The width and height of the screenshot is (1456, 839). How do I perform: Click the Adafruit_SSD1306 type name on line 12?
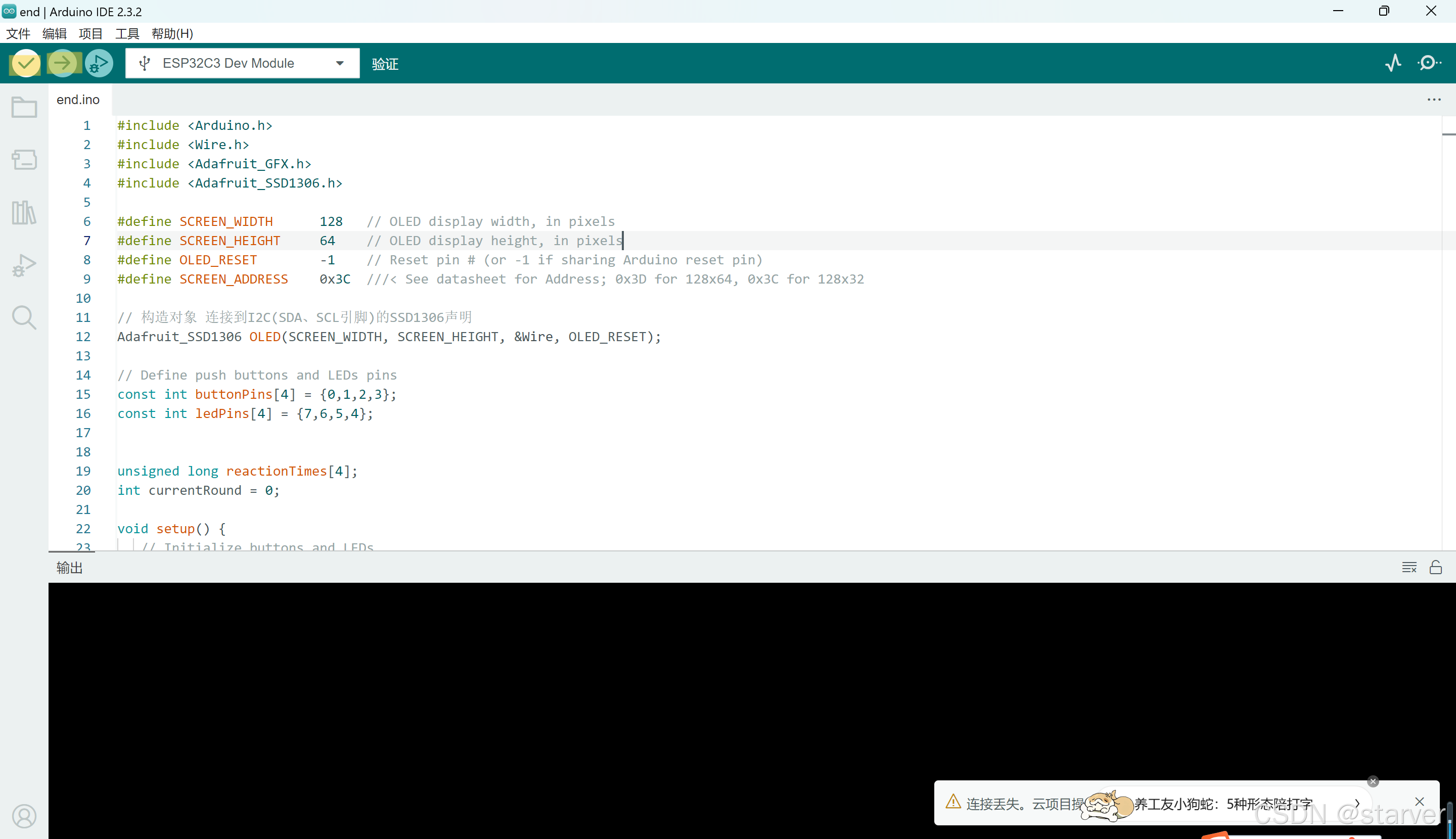179,337
